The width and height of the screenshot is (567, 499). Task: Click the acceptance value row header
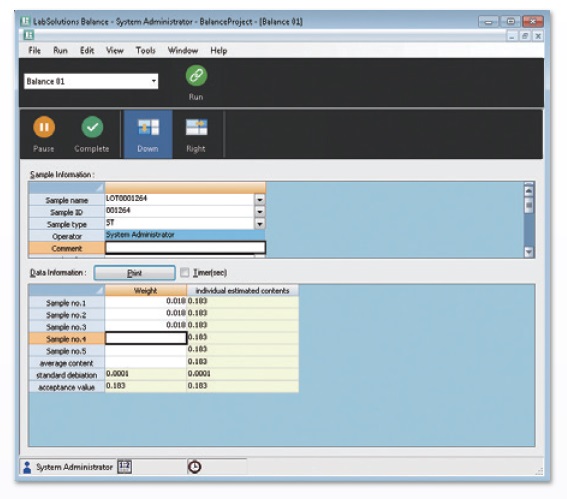67,387
